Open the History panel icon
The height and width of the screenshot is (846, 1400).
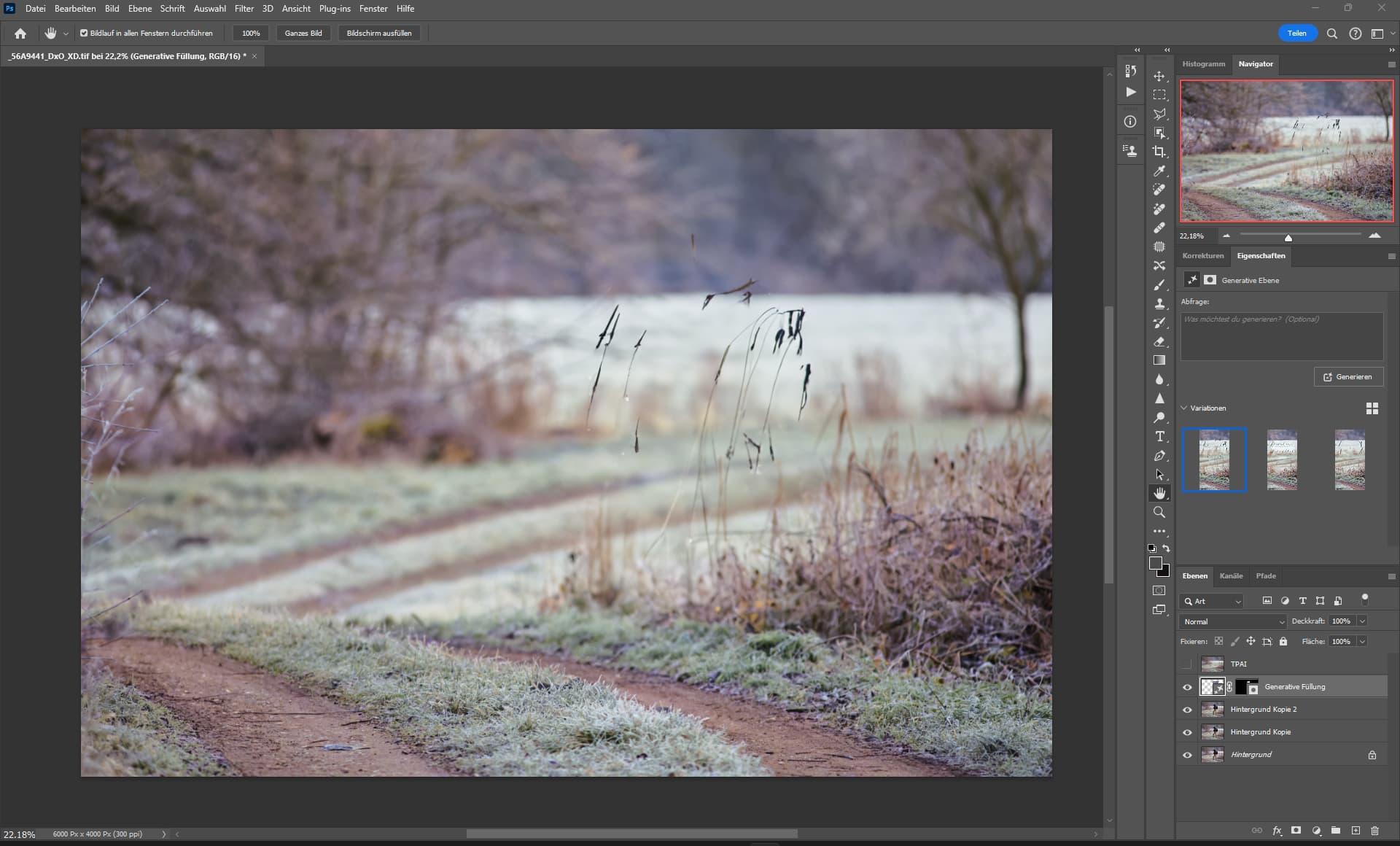(x=1130, y=71)
